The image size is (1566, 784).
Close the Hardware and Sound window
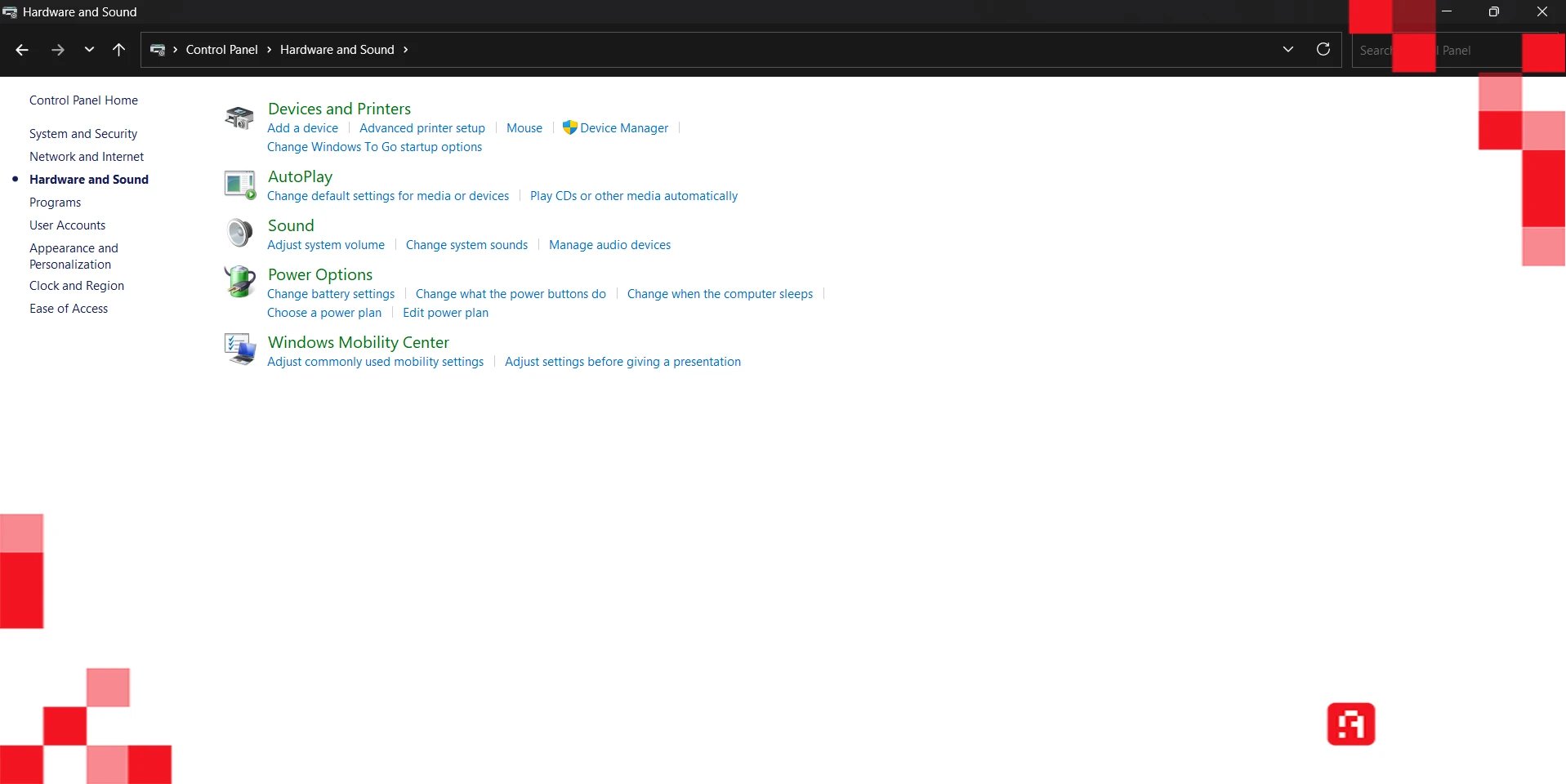click(1542, 11)
